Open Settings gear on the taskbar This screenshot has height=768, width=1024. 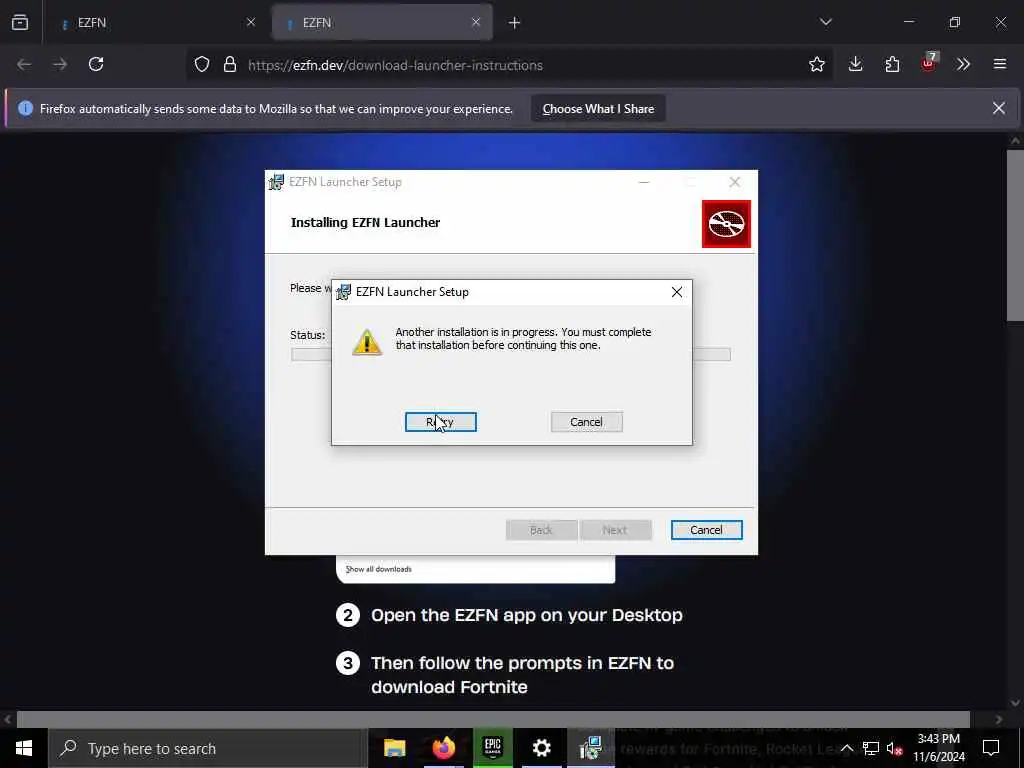(541, 748)
